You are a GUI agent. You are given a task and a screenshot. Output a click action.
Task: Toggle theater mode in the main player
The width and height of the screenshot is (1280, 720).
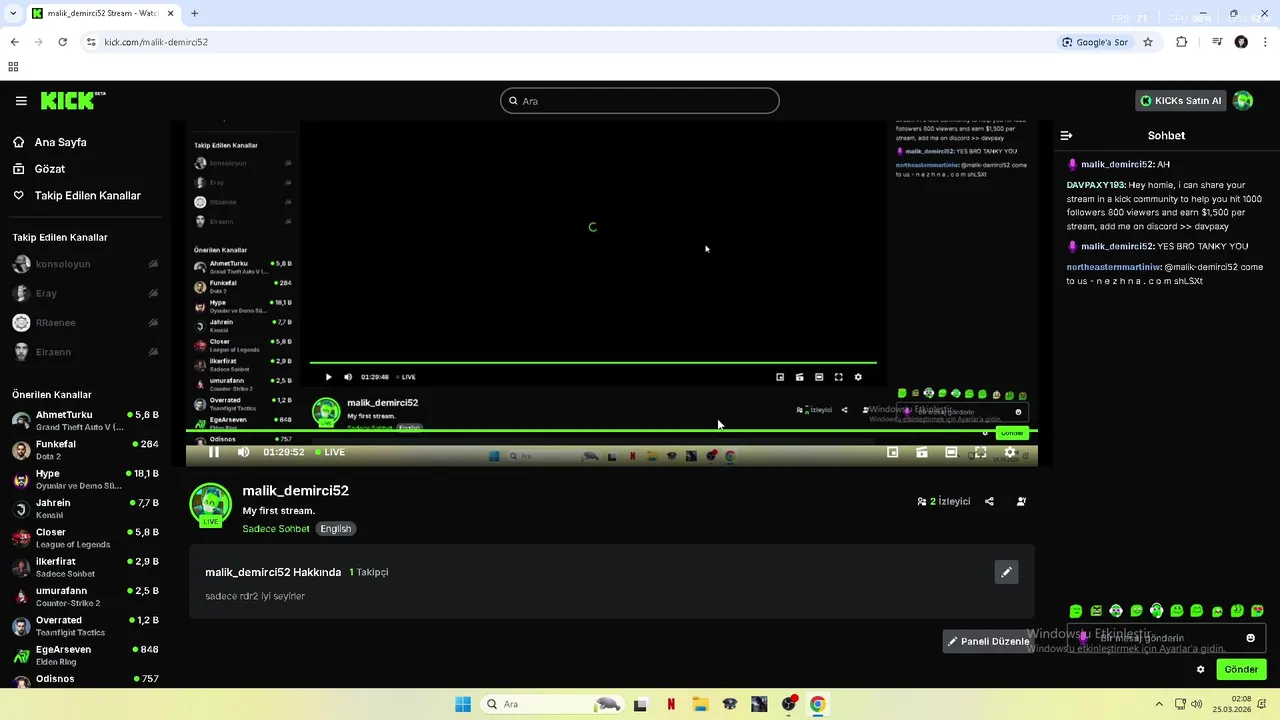coord(951,452)
